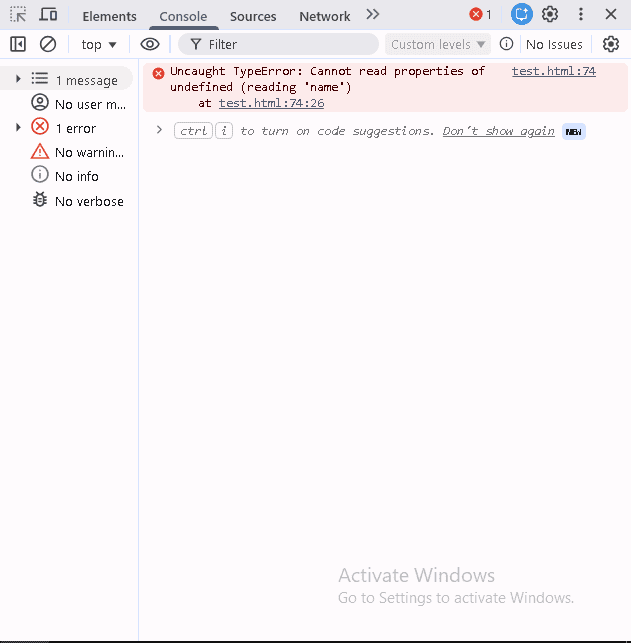Switch to the Network tab
Screen dimensions: 631x643
click(325, 16)
